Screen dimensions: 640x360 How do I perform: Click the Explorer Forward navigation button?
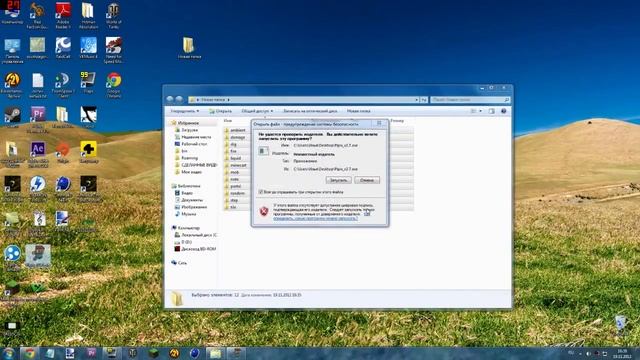(x=179, y=99)
